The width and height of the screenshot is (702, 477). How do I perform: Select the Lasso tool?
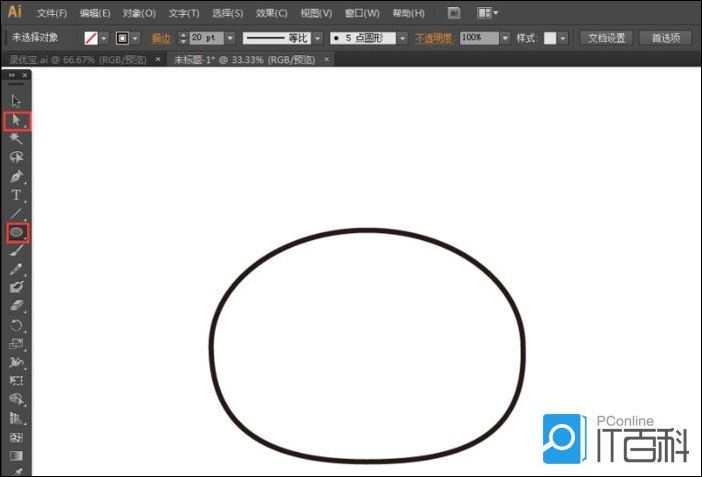[16, 157]
